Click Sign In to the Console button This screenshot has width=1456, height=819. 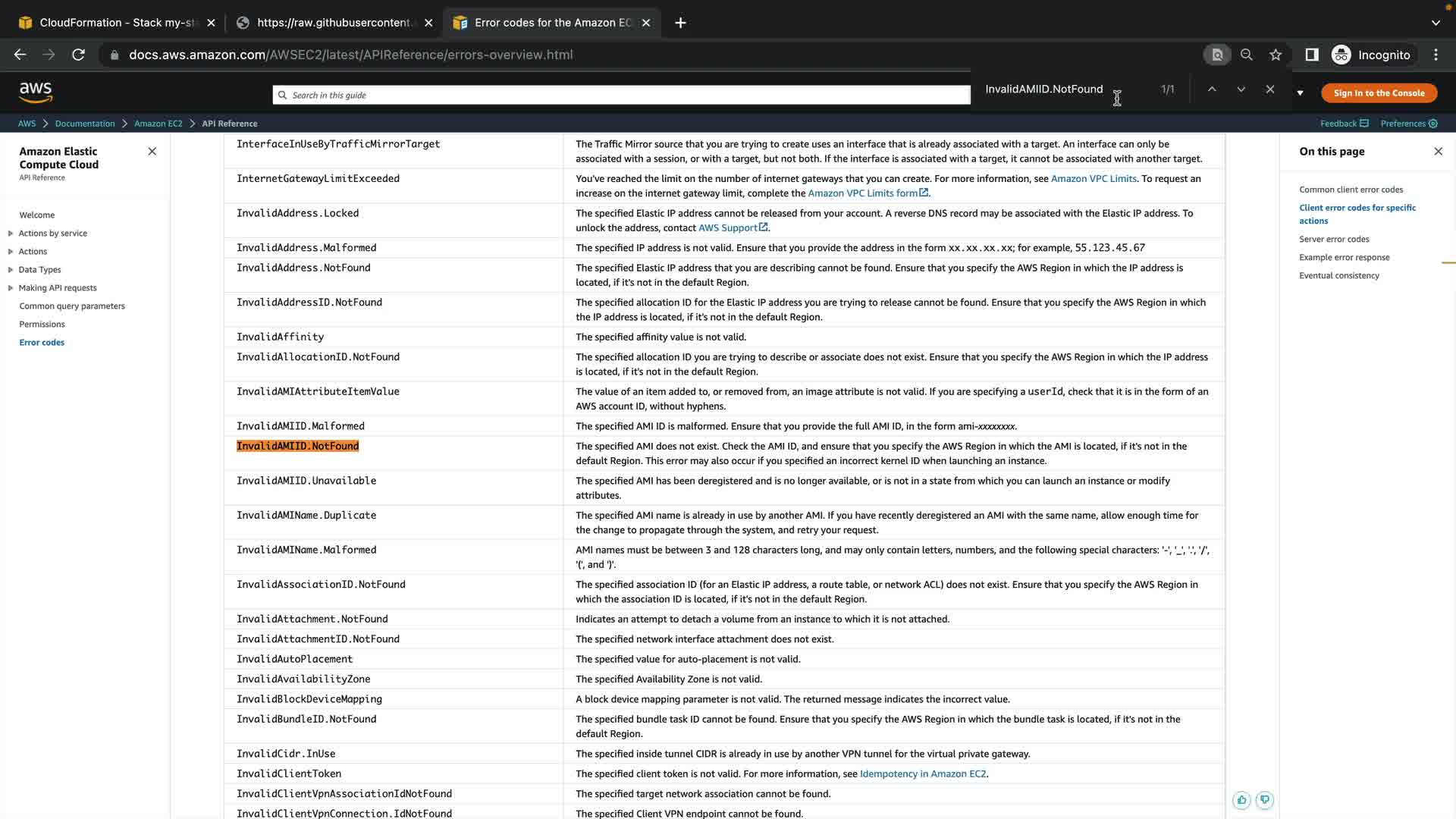pos(1379,93)
